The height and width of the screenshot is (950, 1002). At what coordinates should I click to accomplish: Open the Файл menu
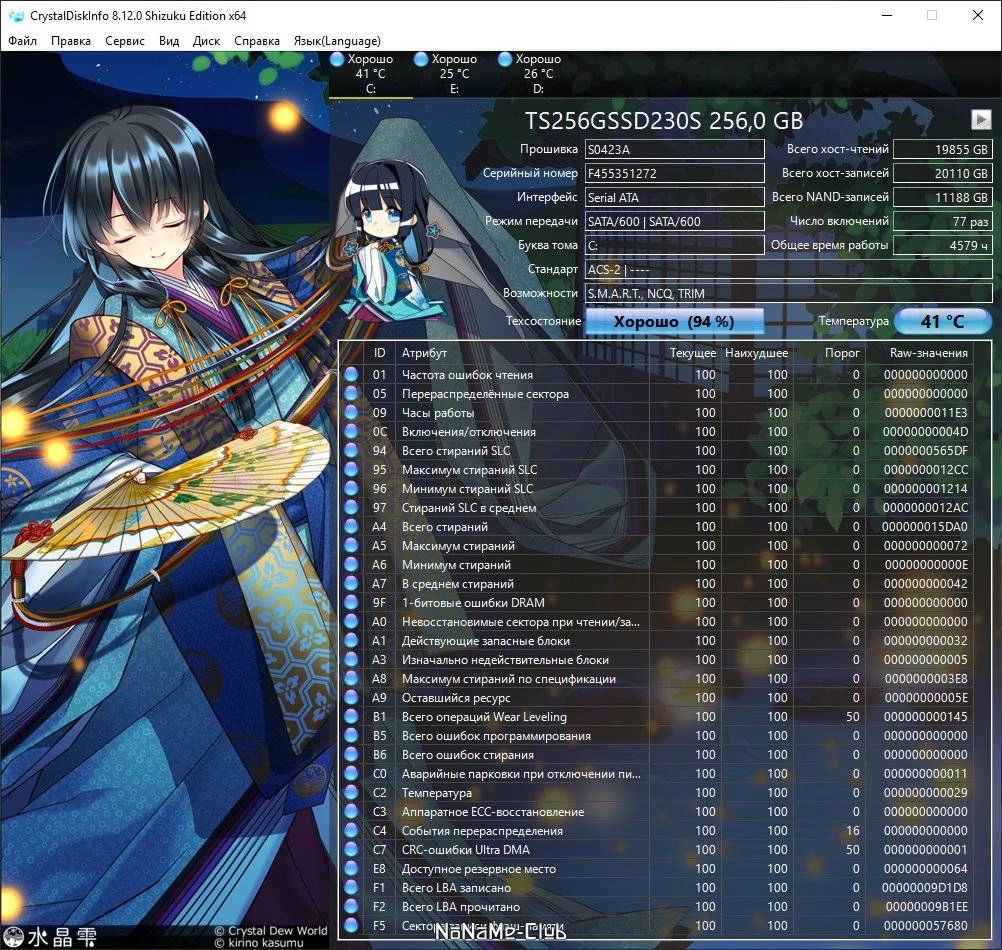22,41
